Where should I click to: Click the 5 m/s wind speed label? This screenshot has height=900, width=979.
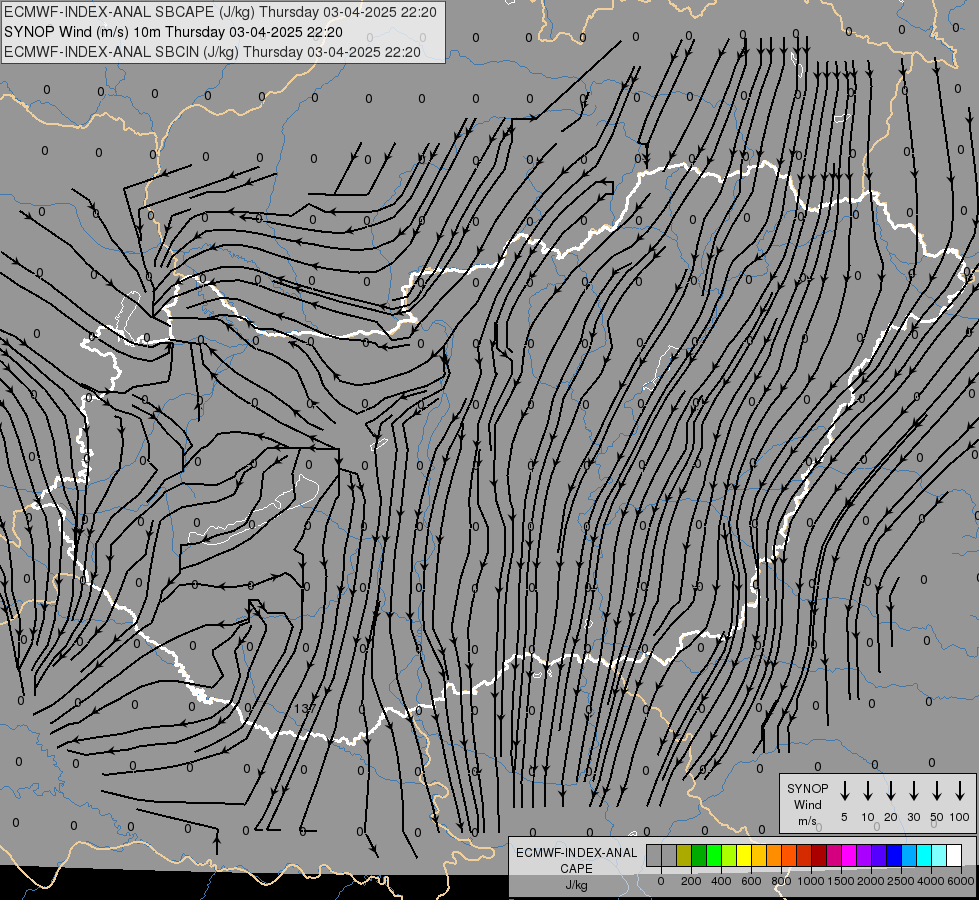pos(844,817)
